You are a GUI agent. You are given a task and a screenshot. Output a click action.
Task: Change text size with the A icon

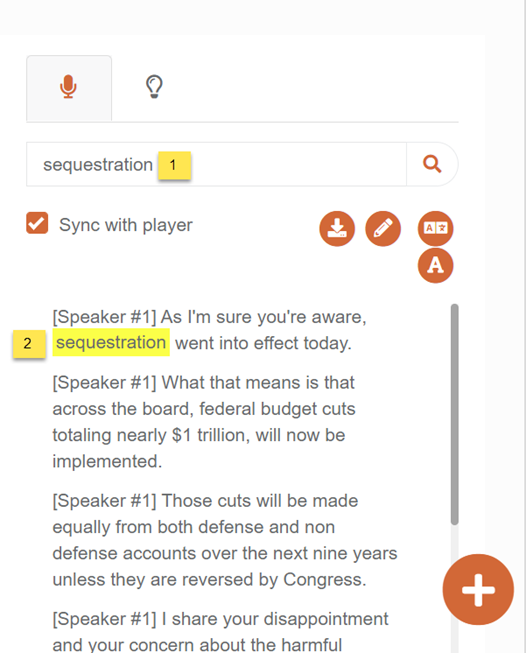coord(435,265)
